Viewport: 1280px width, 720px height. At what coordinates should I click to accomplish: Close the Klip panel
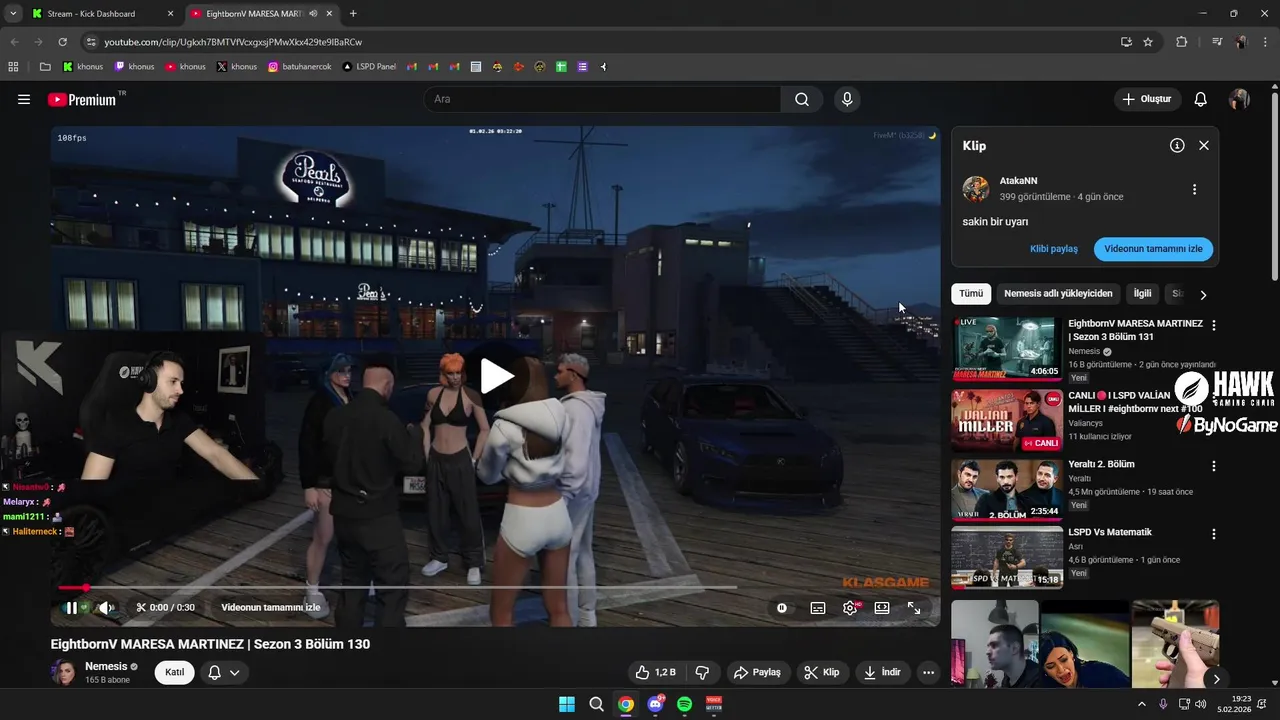1204,145
